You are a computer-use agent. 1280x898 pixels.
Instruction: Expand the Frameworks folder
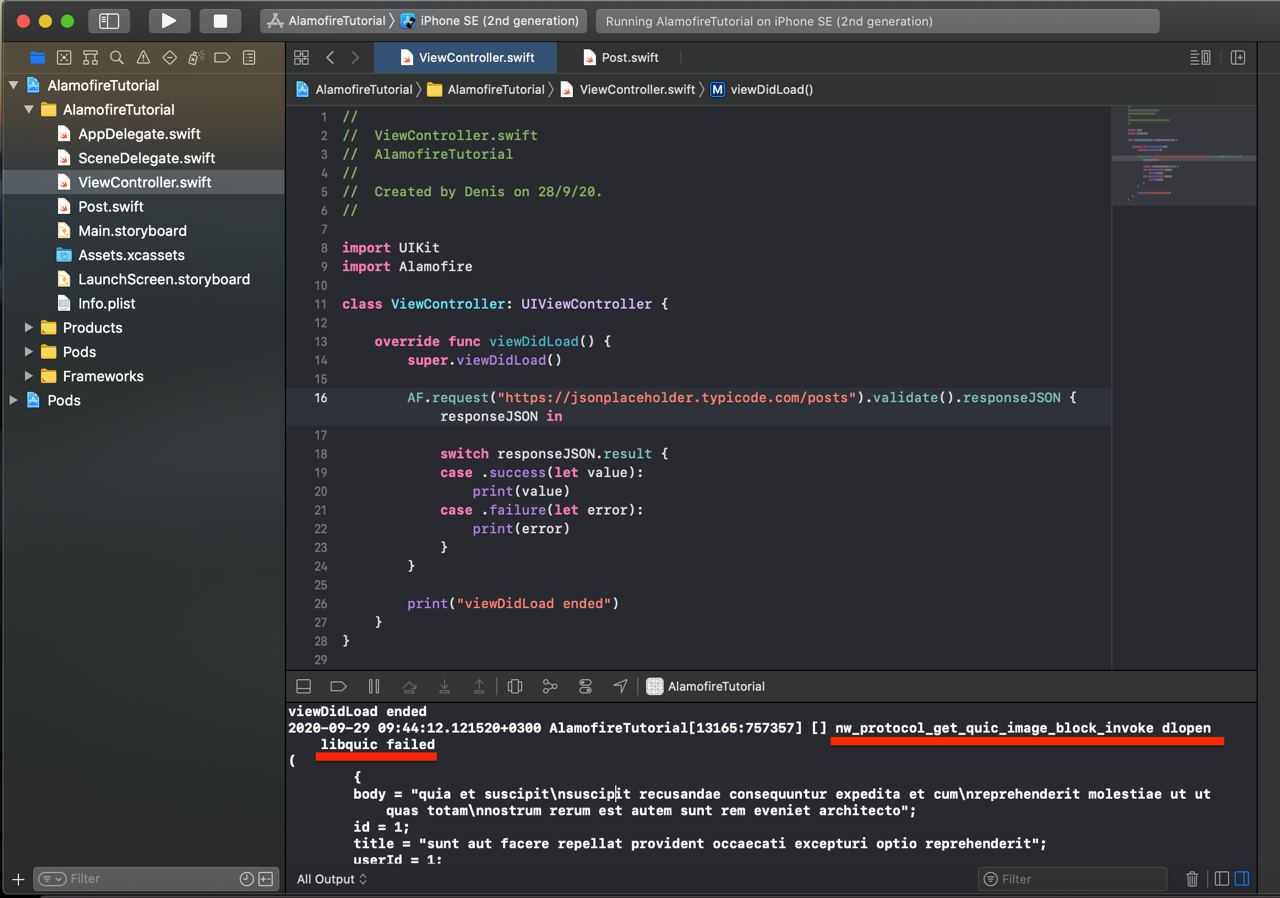click(x=29, y=376)
